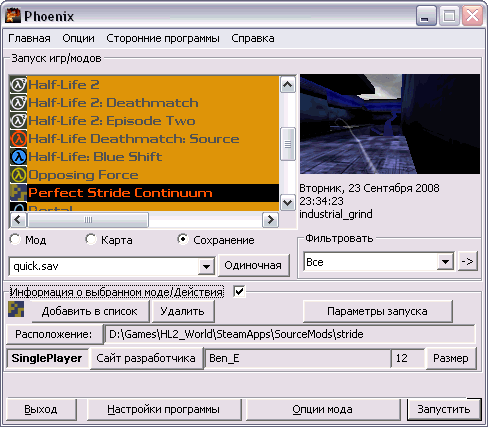Click the vertical scrollbar thumb of list
This screenshot has width=488, height=427.
tap(288, 144)
